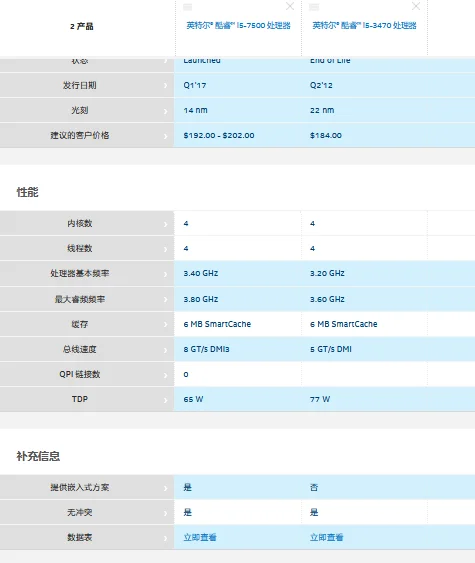Image resolution: width=475 pixels, height=563 pixels.
Task: Expand the 总线速度 row chevron
Action: (x=166, y=350)
